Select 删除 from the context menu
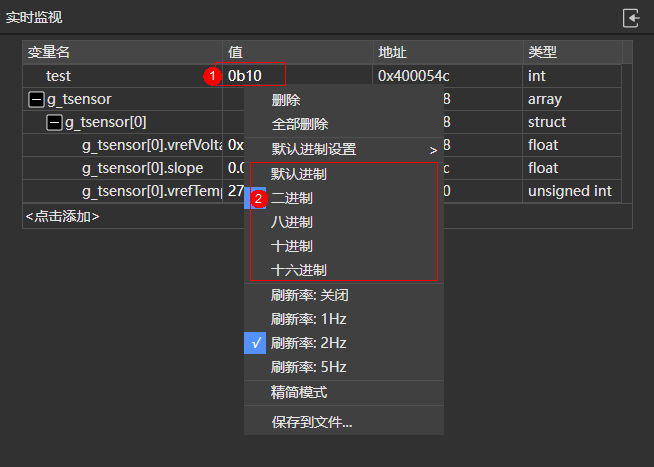654x467 pixels. click(x=286, y=100)
